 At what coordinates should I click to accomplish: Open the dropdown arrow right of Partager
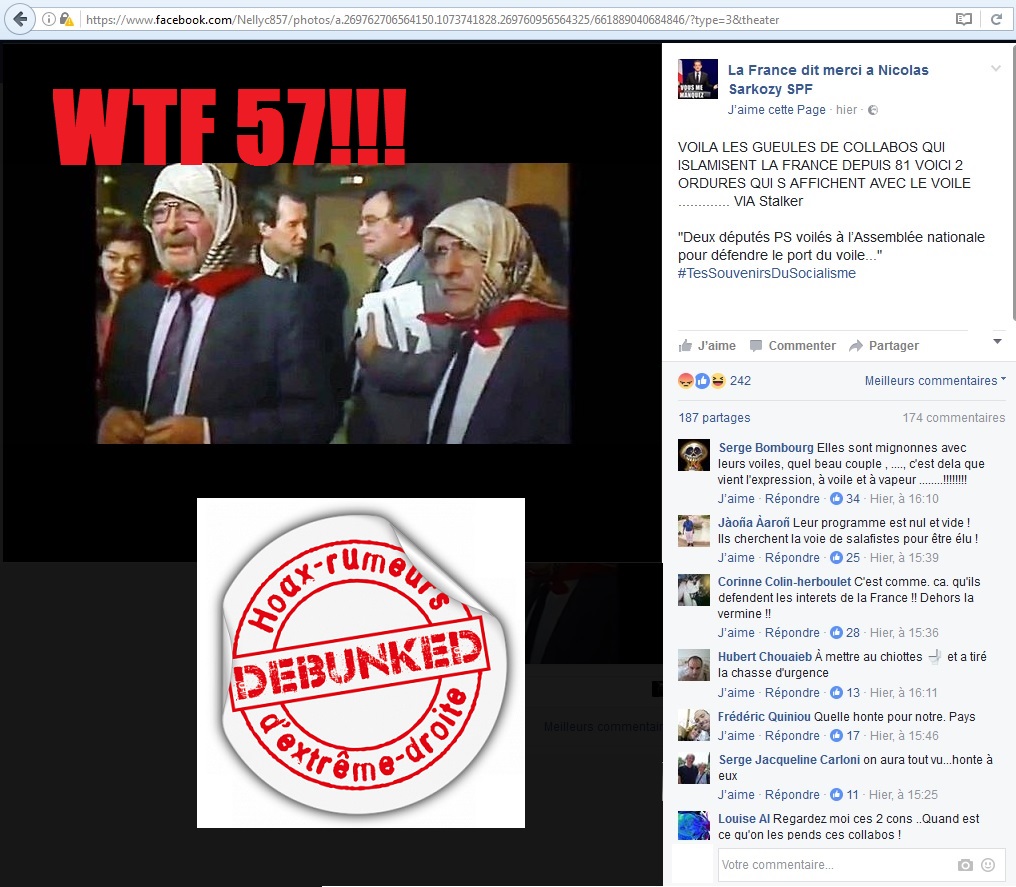(998, 341)
